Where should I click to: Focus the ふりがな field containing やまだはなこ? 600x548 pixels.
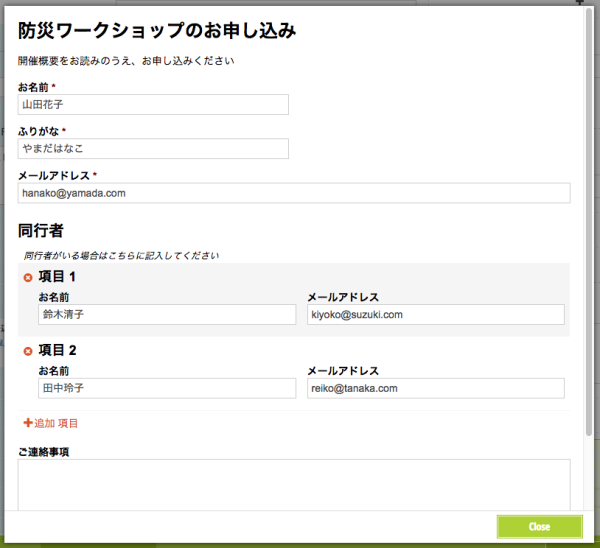pyautogui.click(x=153, y=148)
